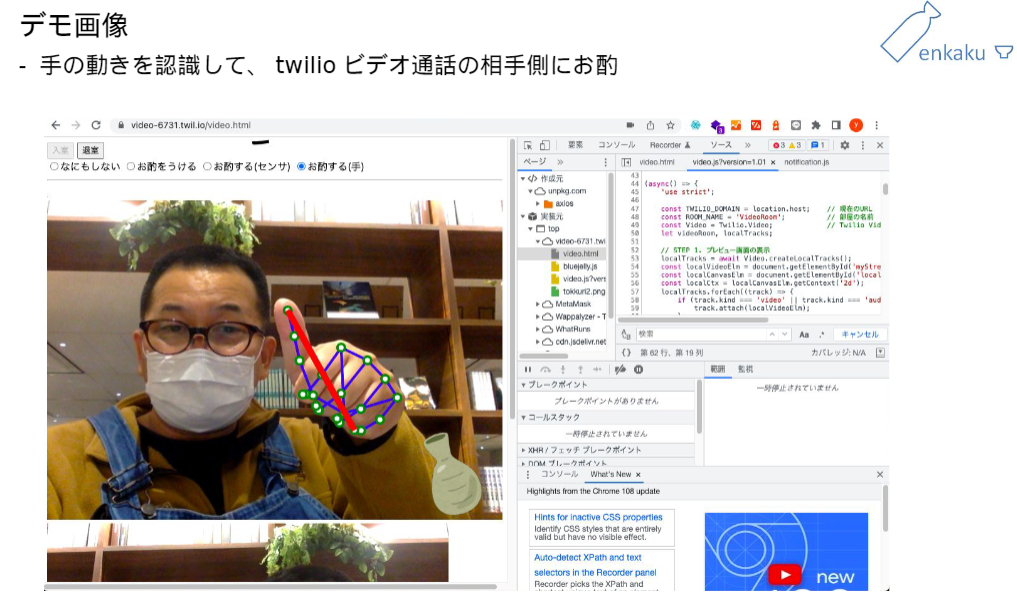1017x609 pixels.
Task: Bookmark the page with the star icon
Action: pyautogui.click(x=670, y=125)
